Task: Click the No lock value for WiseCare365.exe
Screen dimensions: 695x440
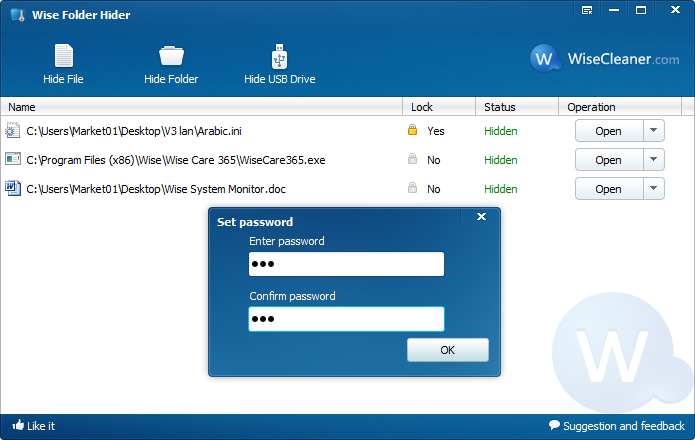Action: [433, 160]
